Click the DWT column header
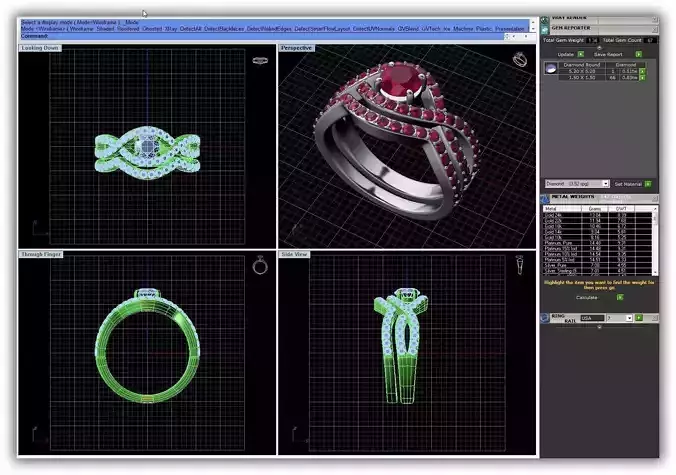Viewport: 676px width, 475px height. point(621,209)
